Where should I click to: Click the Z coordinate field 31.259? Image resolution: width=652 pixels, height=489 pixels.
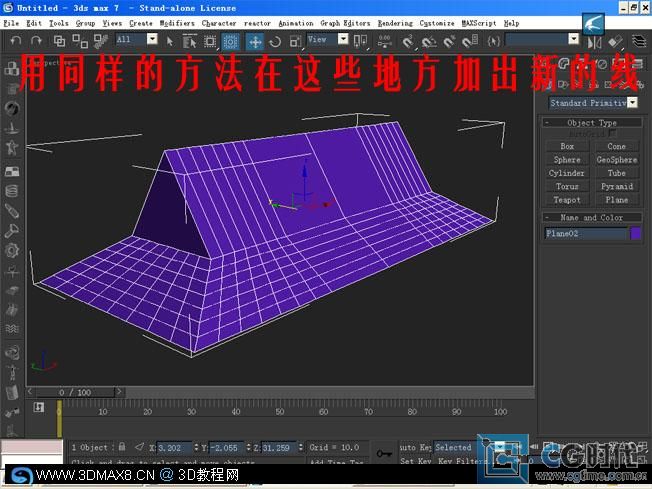[x=279, y=448]
